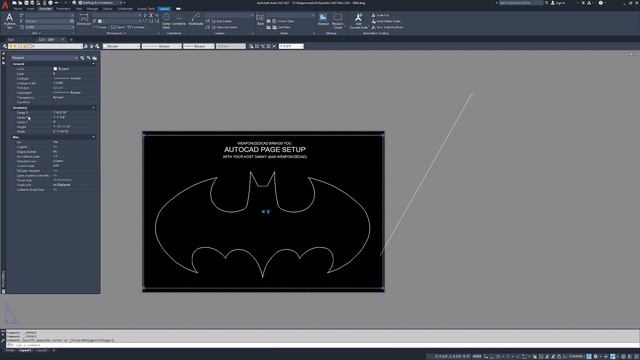Click the Table tool icon

point(260,20)
